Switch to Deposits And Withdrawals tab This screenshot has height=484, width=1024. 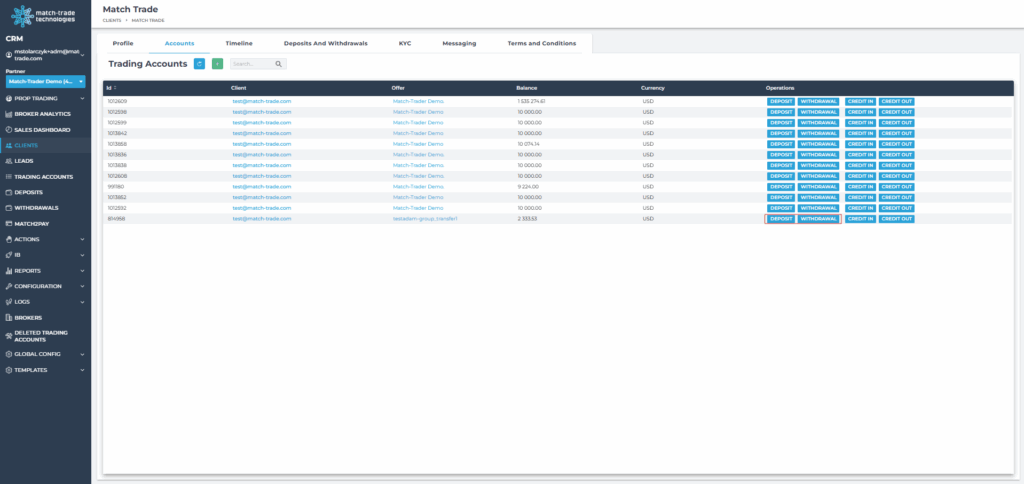pyautogui.click(x=324, y=44)
